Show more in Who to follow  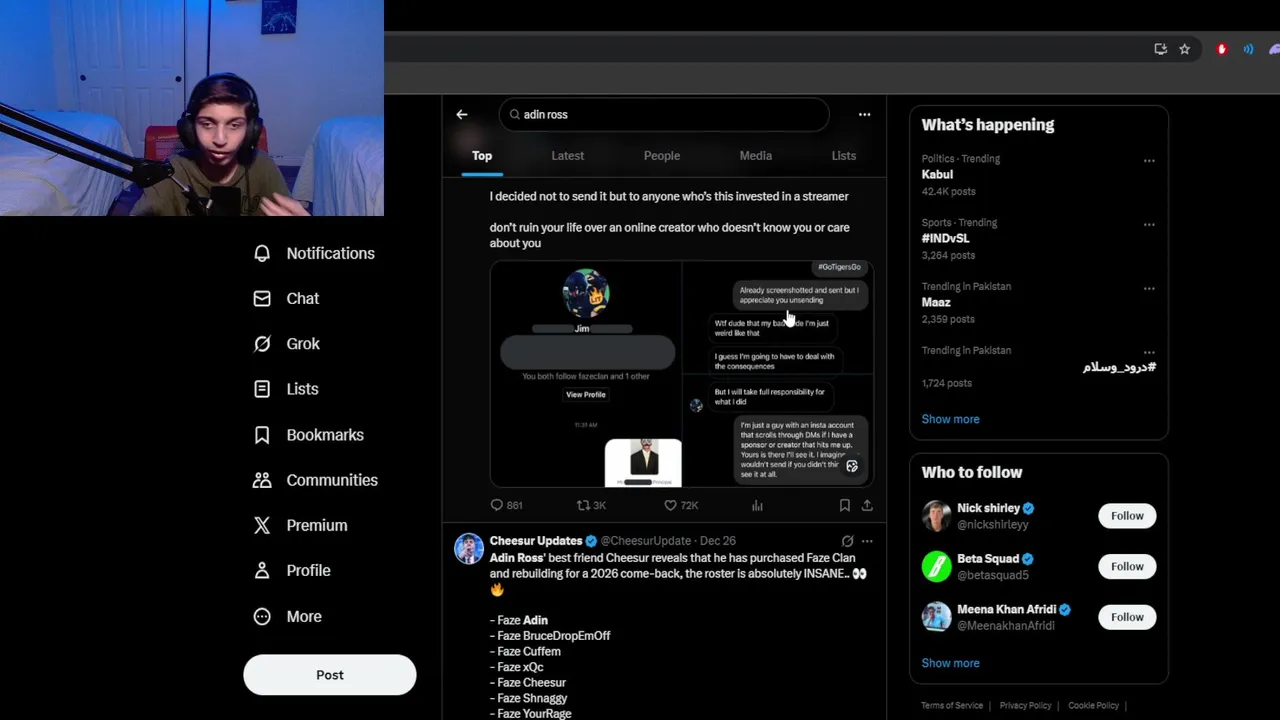[950, 663]
